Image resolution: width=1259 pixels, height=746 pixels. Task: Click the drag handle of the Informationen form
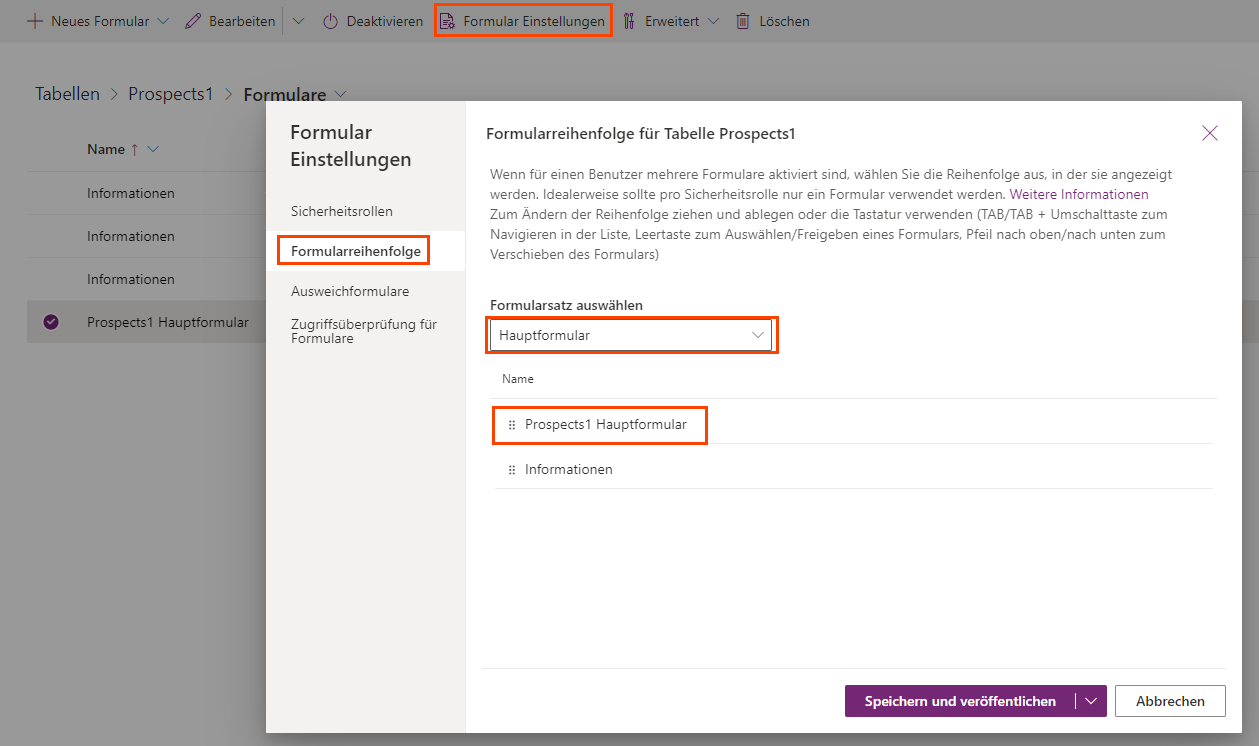click(511, 469)
